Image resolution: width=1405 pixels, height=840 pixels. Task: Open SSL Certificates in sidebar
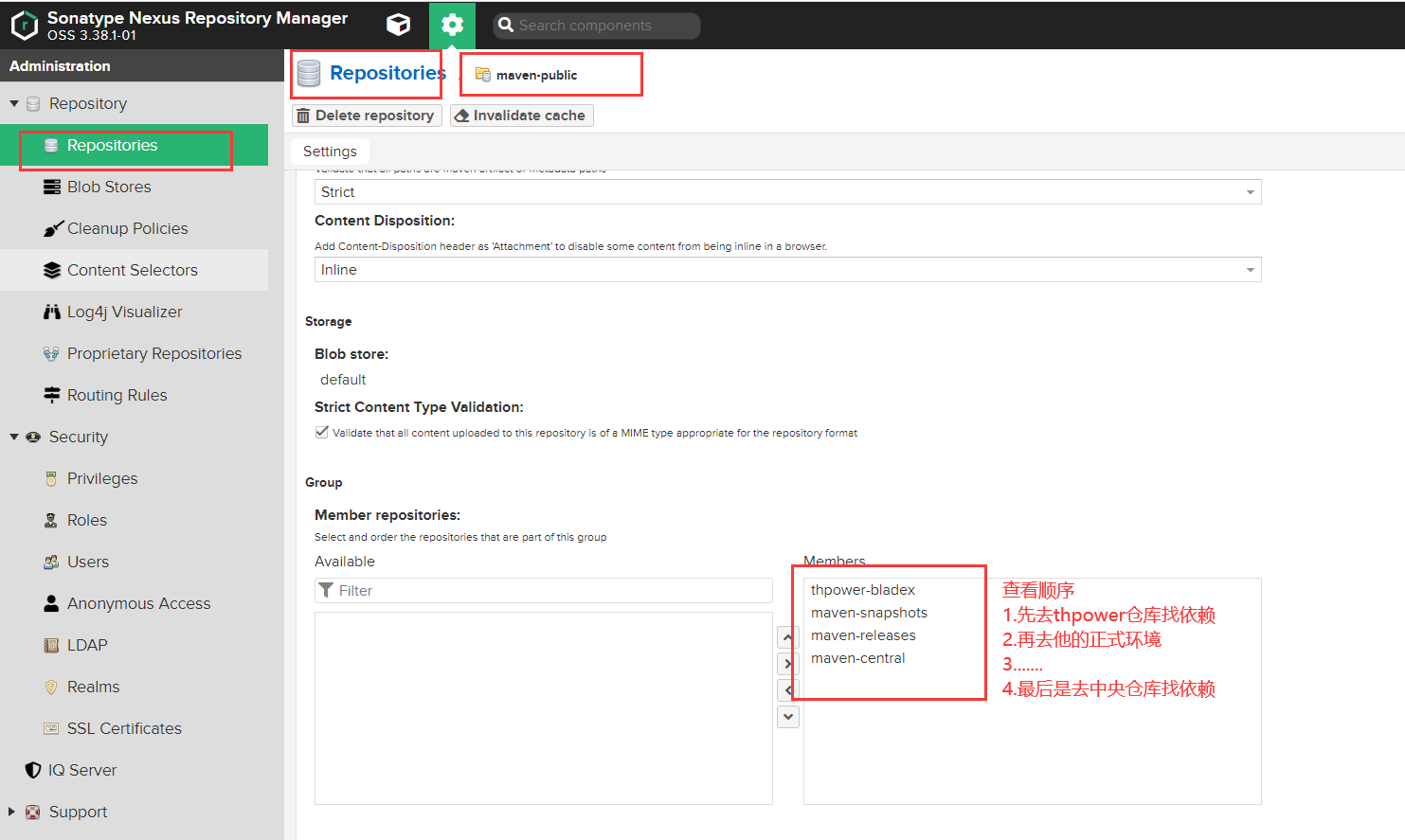tap(134, 728)
